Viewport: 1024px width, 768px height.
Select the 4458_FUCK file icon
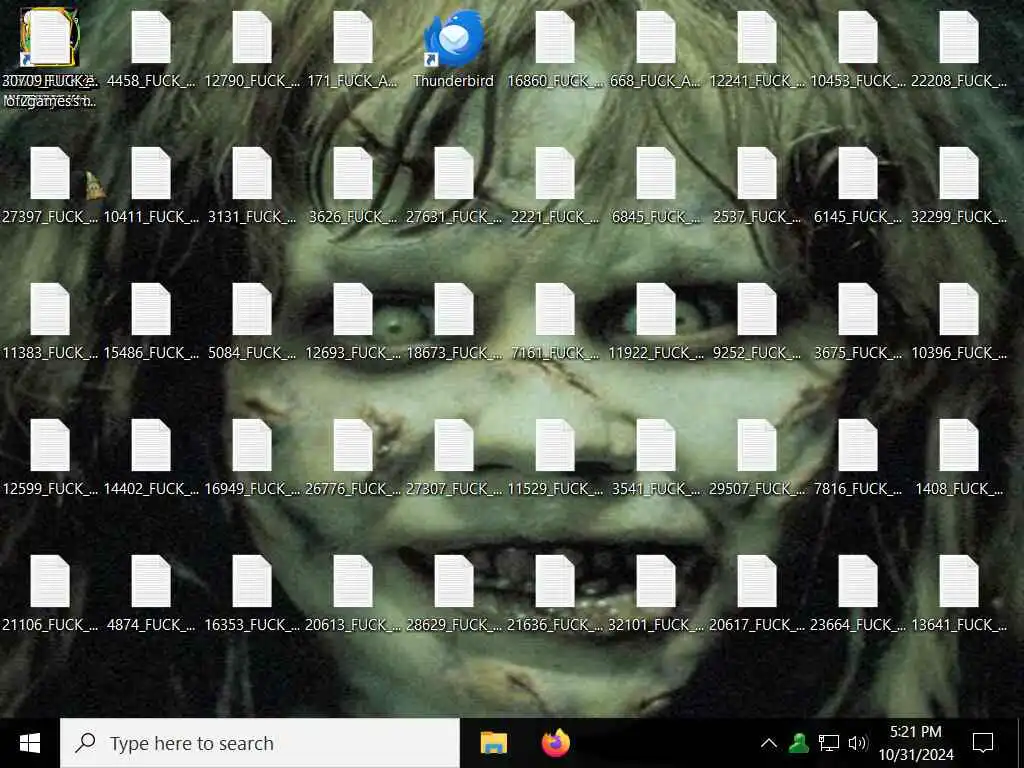(x=151, y=39)
